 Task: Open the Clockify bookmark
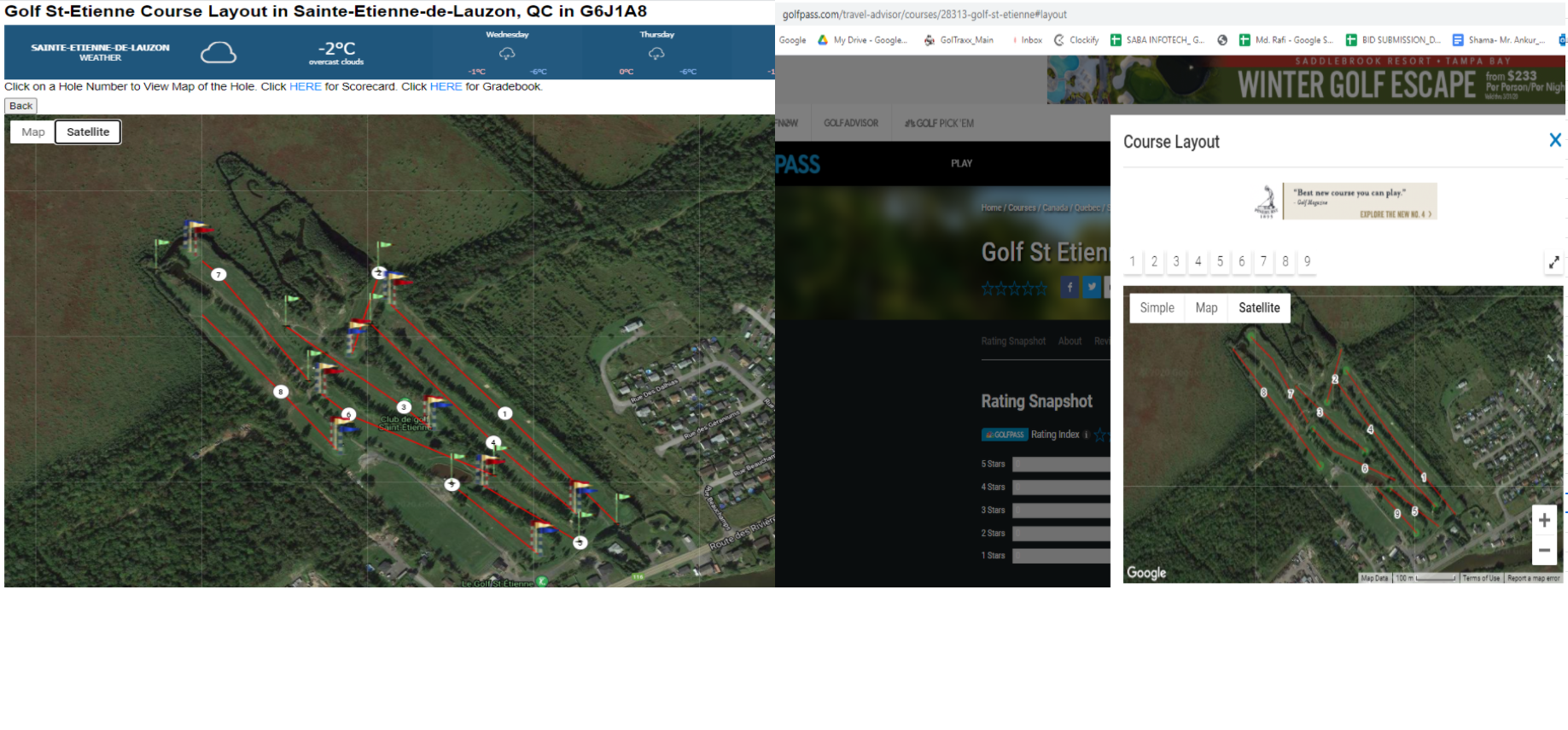pos(1076,40)
